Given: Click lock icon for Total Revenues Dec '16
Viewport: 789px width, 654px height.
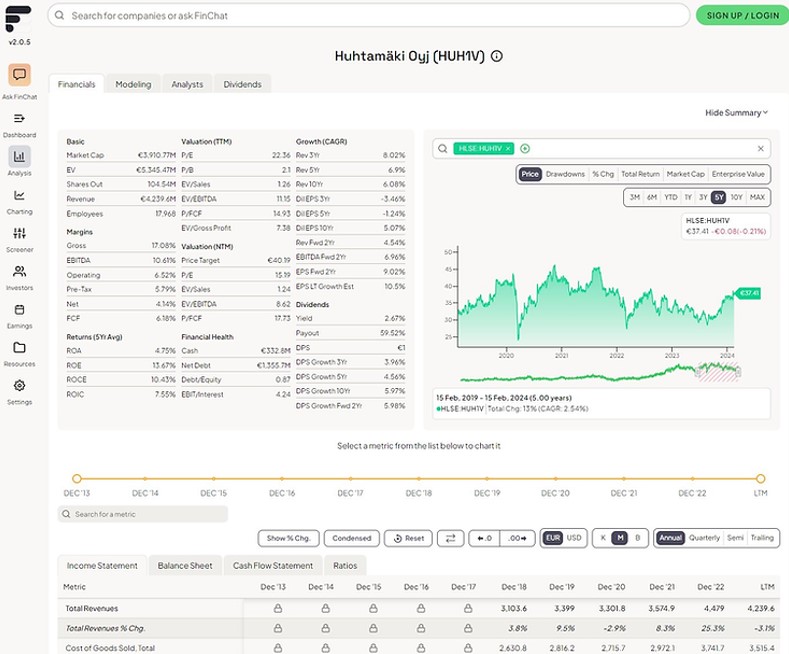Looking at the screenshot, I should [x=421, y=609].
